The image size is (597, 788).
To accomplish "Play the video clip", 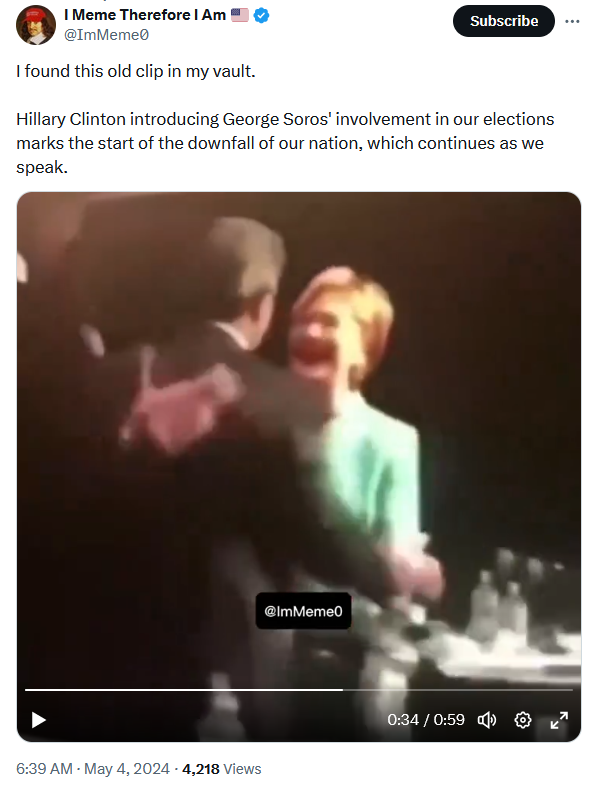I will [x=39, y=720].
